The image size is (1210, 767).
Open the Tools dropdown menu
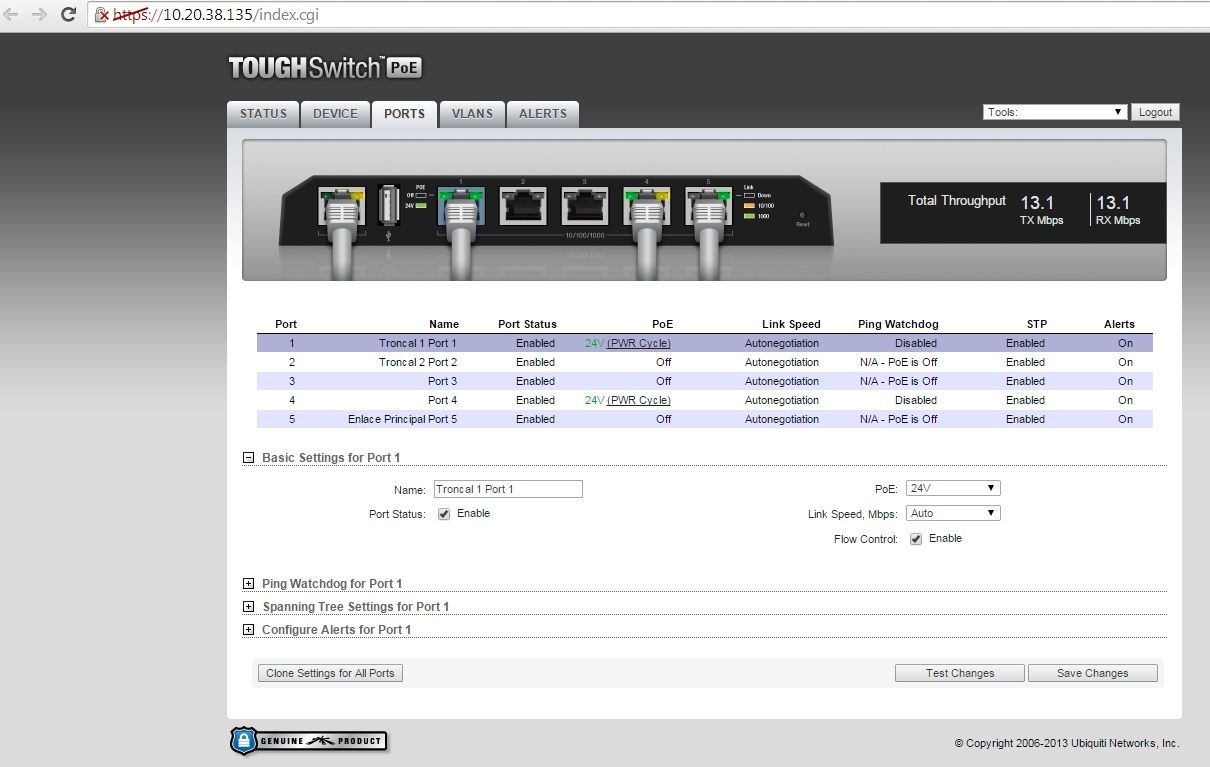(x=1055, y=112)
